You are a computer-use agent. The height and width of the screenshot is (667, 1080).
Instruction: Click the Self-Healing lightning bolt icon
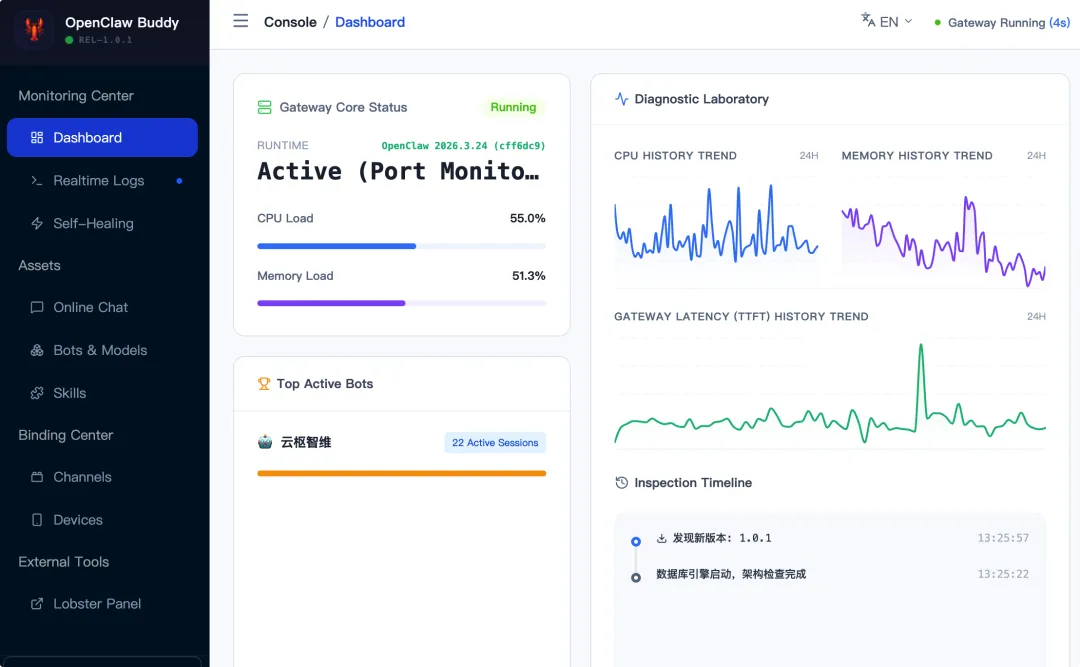pyautogui.click(x=37, y=223)
